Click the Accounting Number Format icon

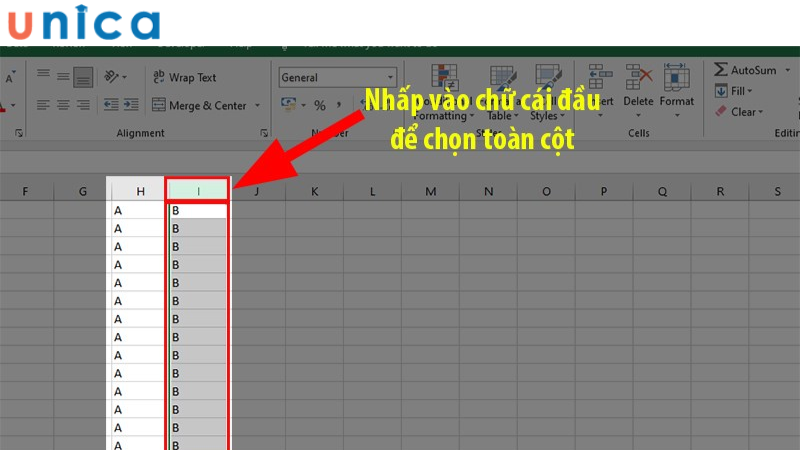click(289, 105)
